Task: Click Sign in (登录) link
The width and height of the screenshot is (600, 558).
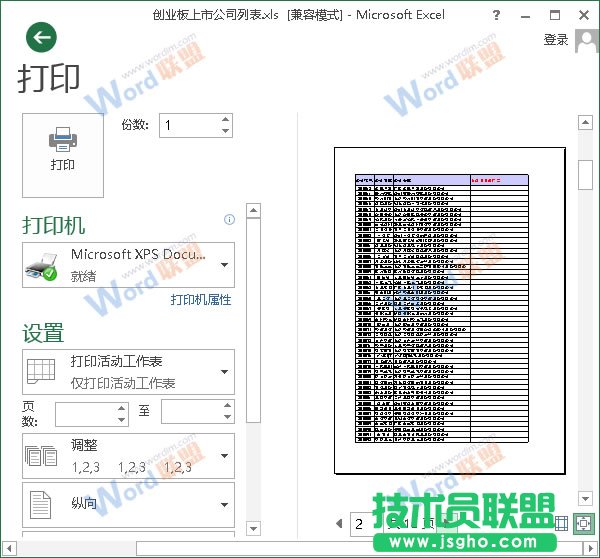Action: (556, 40)
